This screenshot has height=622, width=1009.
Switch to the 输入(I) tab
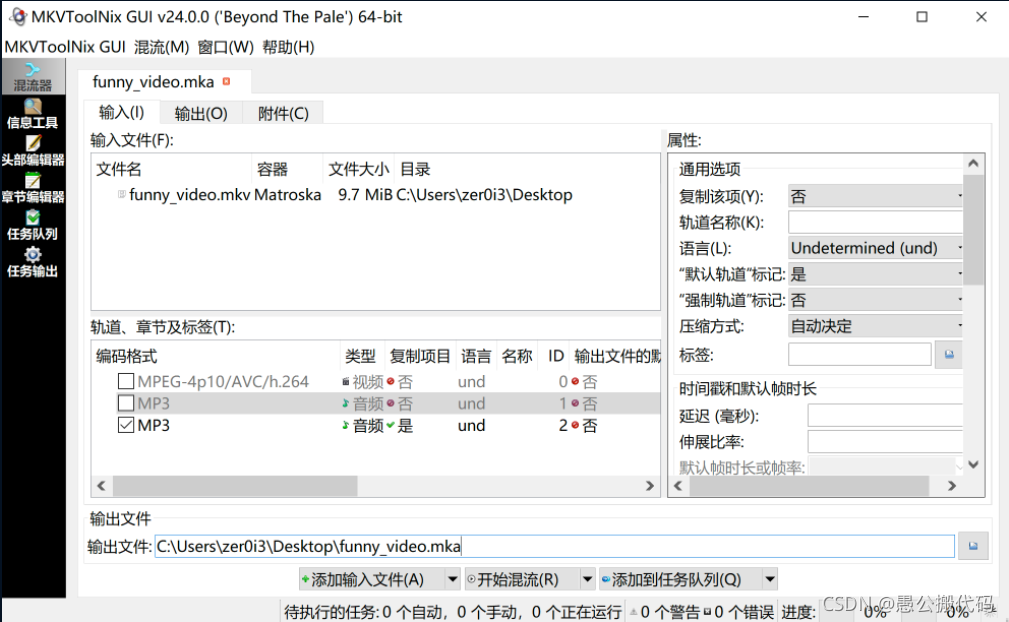(x=122, y=113)
